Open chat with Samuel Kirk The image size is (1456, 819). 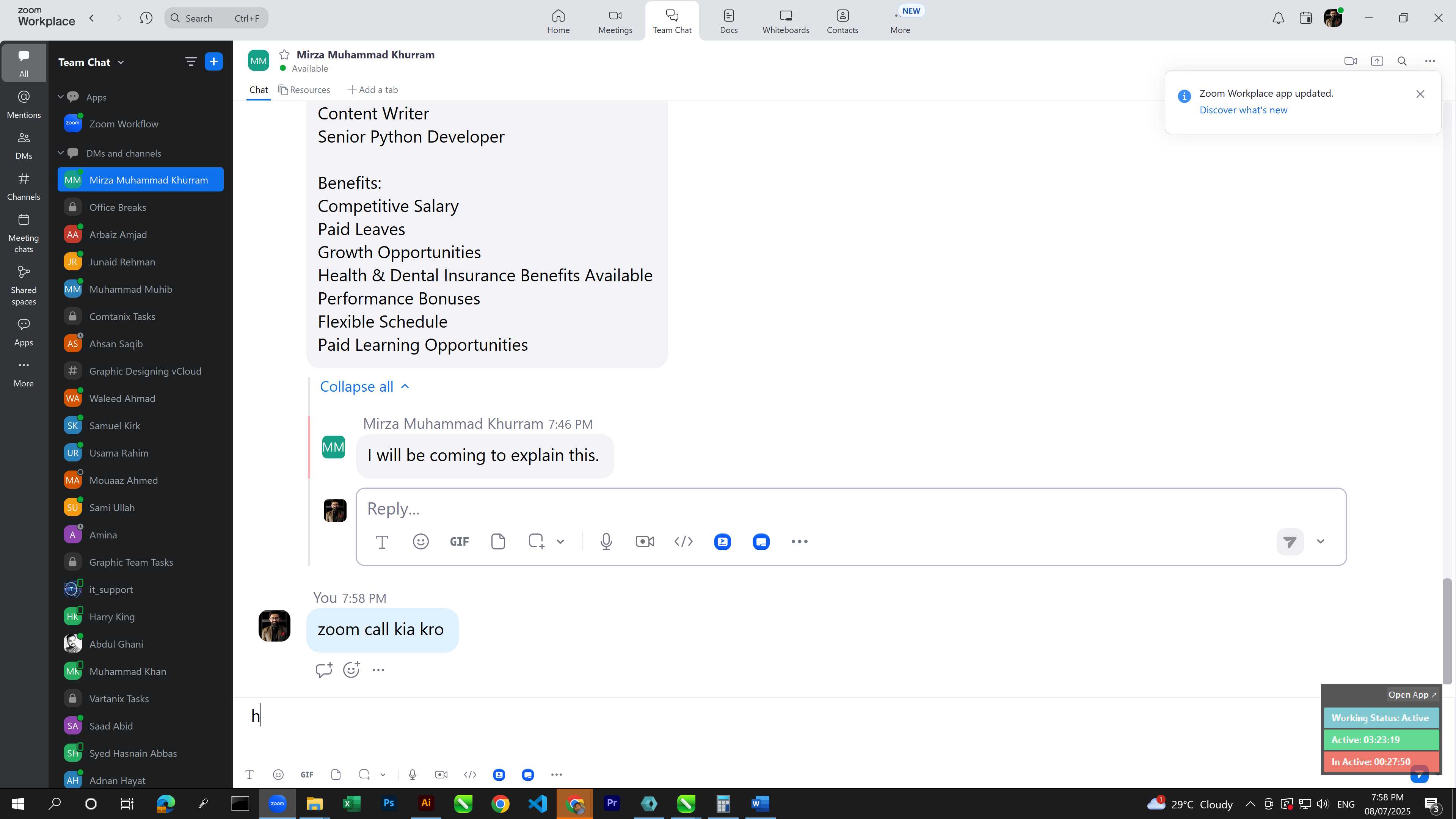tap(140, 425)
